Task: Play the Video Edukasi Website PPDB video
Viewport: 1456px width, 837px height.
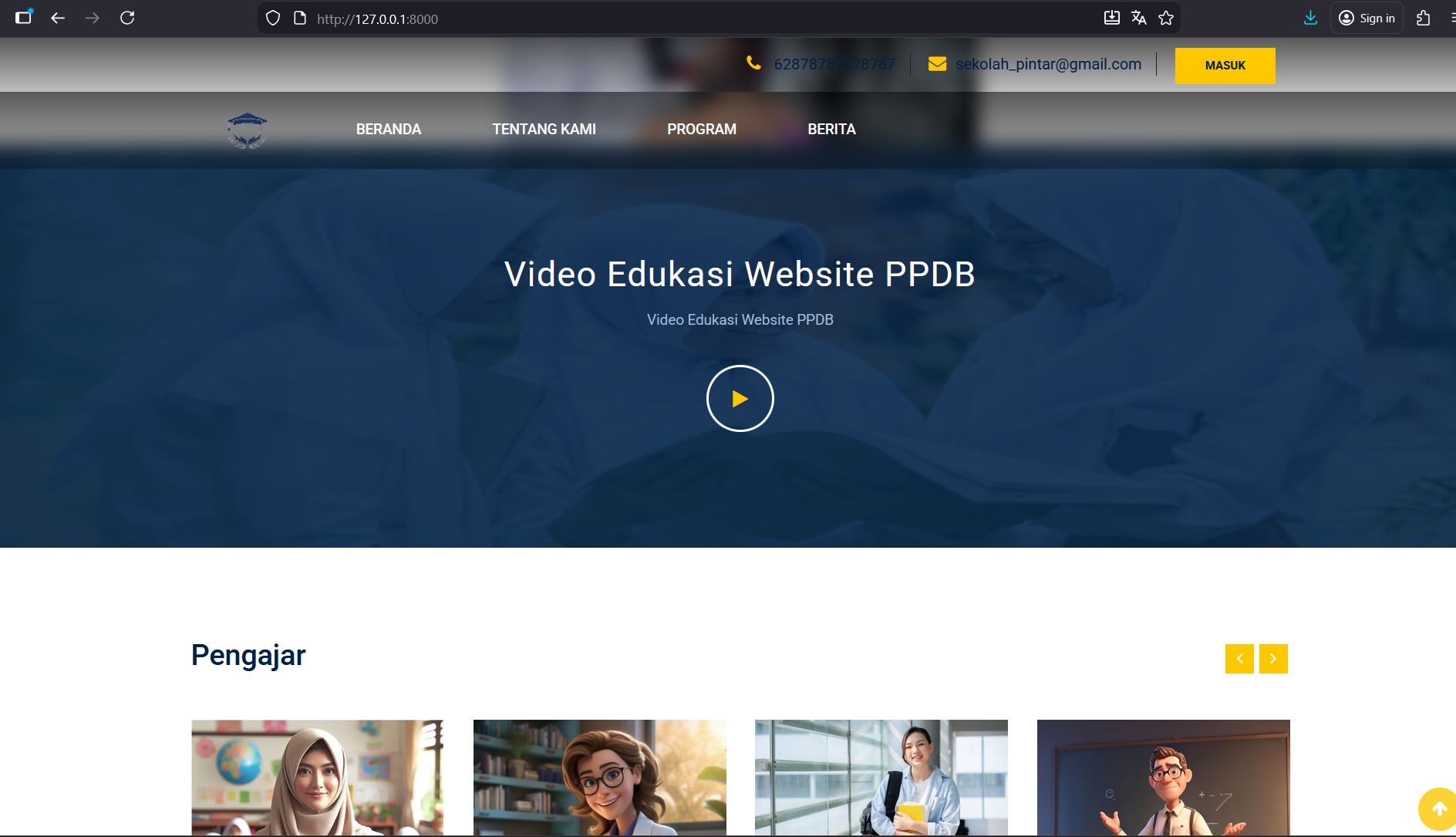Action: (x=740, y=398)
